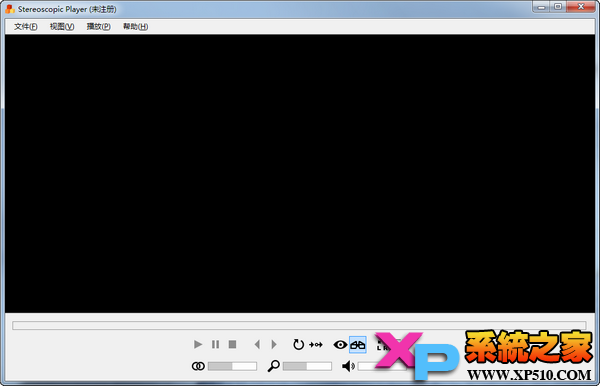Click the magnifier zoom icon
This screenshot has height=386, width=600.
[x=273, y=366]
